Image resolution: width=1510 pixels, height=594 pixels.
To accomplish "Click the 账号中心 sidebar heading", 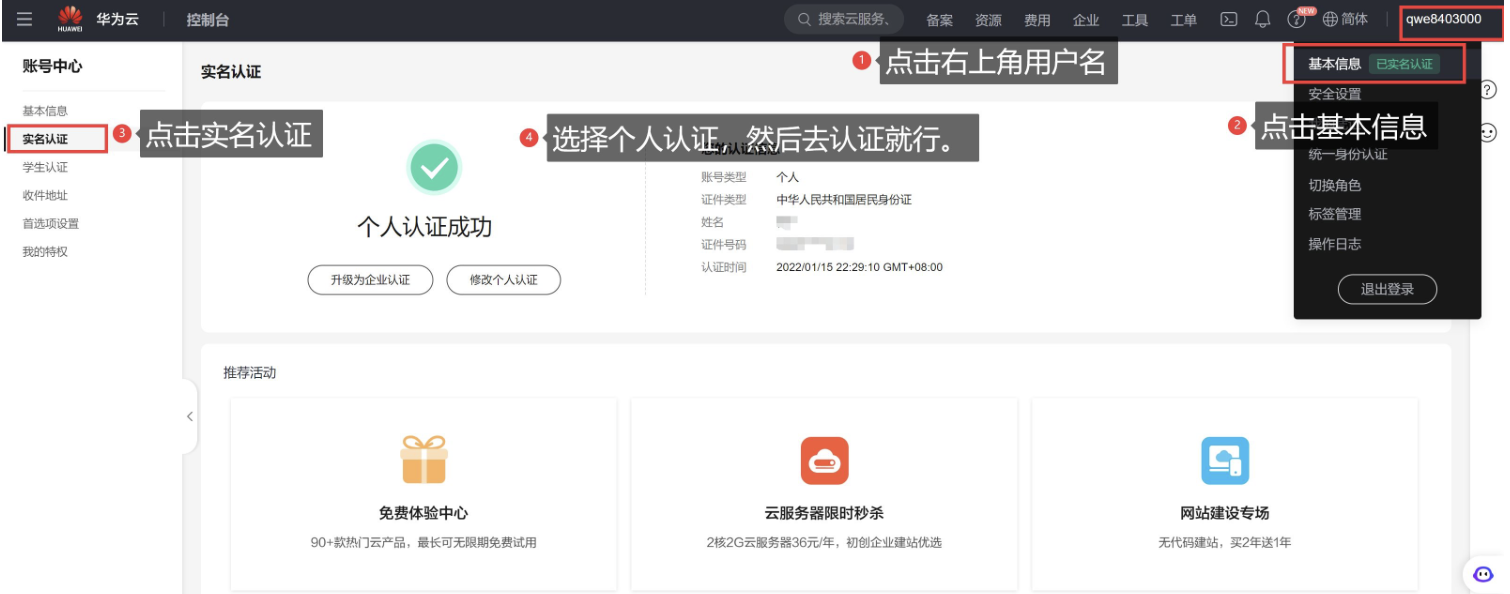I will (x=52, y=66).
